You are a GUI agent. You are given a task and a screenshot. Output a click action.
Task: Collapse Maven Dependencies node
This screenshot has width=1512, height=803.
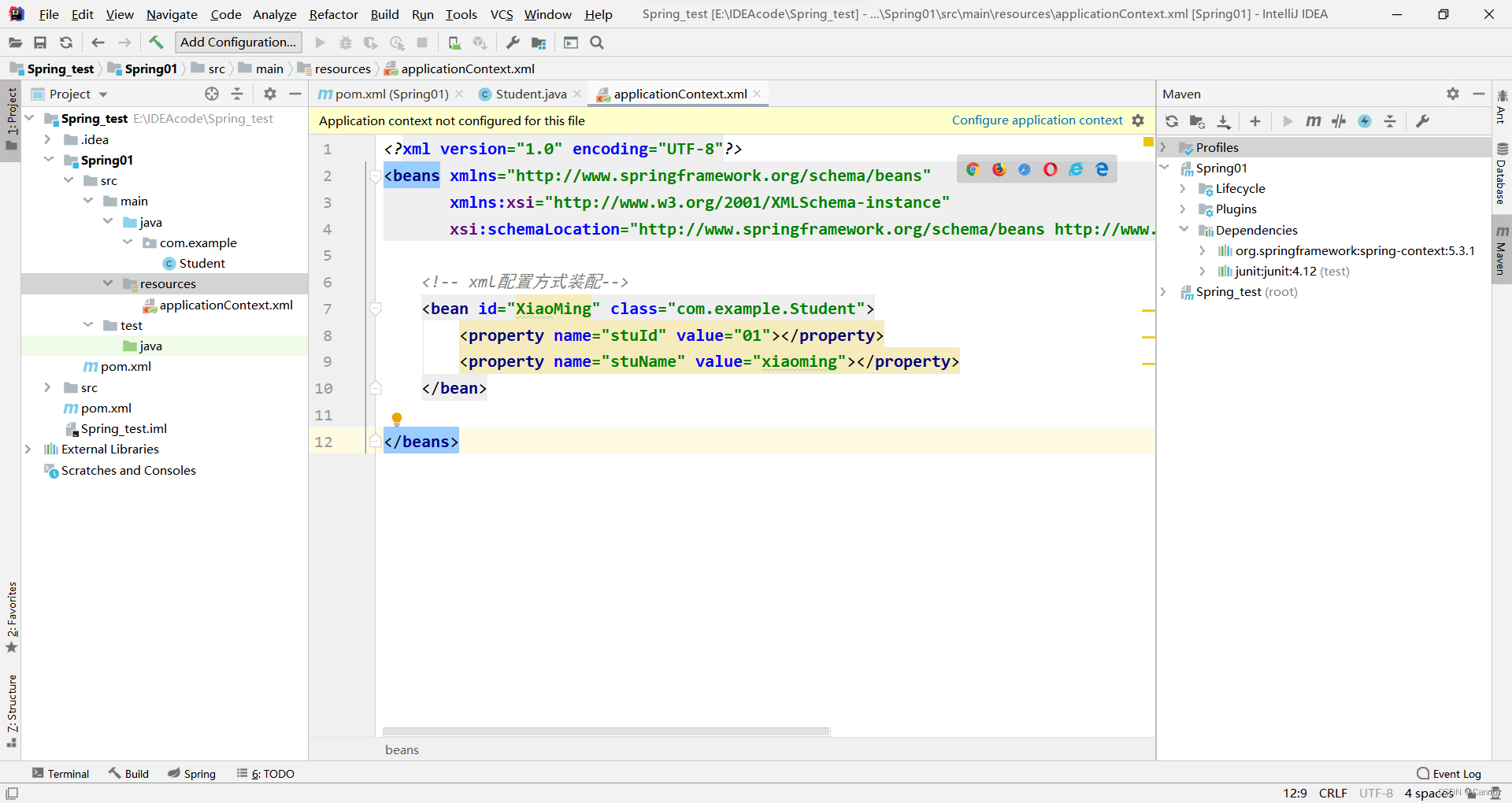(x=1183, y=229)
